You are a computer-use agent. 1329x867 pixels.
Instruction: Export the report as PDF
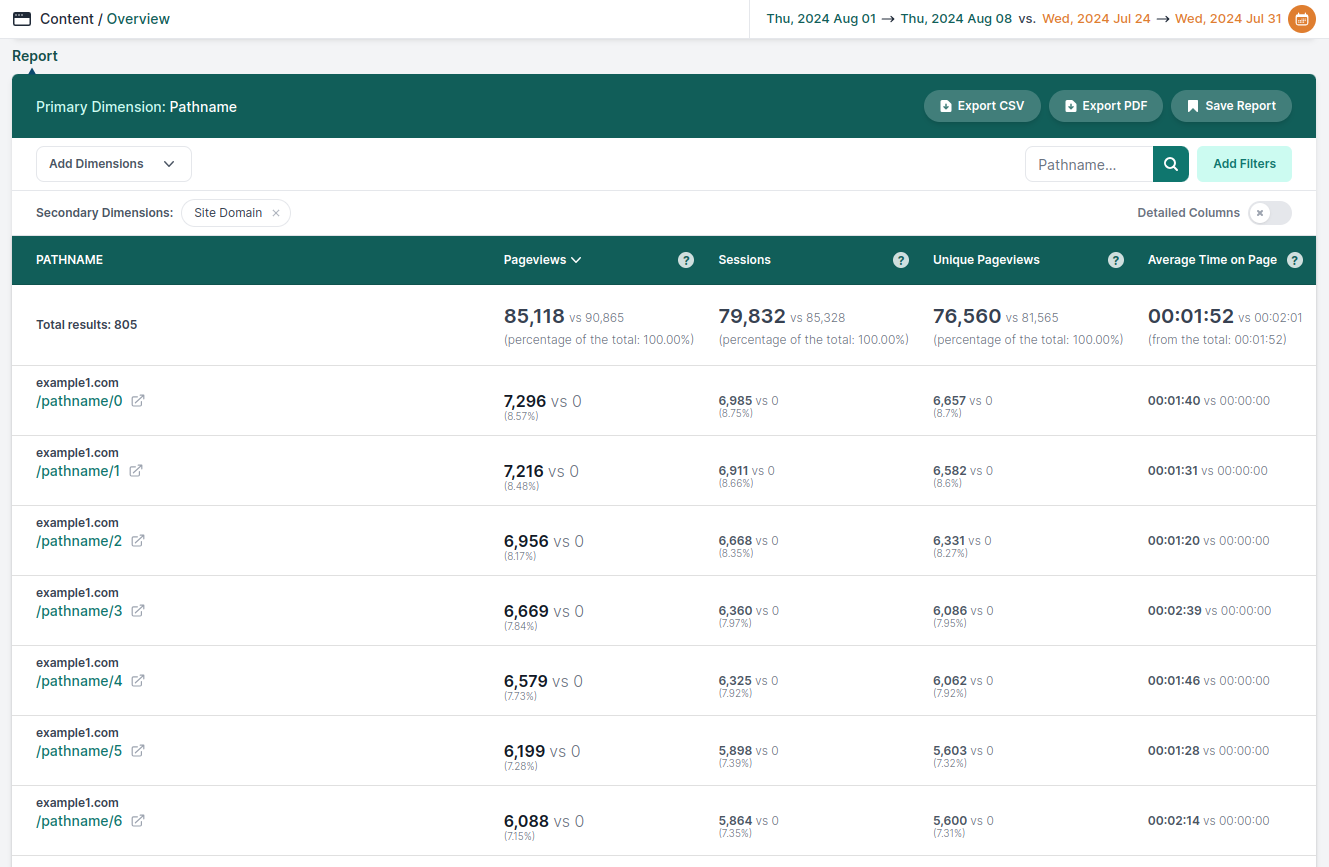tap(1106, 106)
